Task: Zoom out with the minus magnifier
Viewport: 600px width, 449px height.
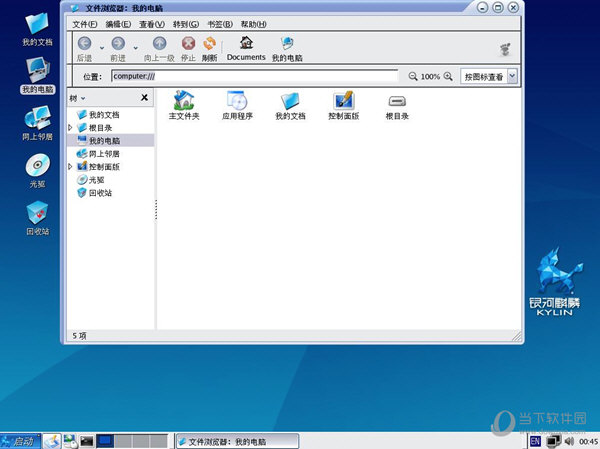Action: (x=413, y=76)
